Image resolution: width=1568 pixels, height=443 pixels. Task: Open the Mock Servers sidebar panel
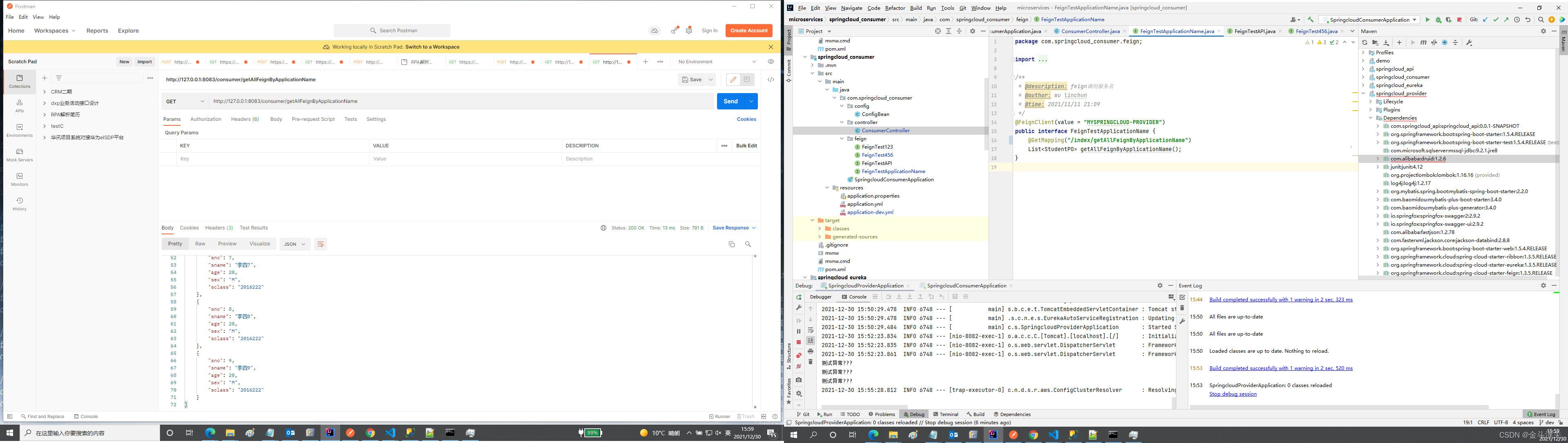[x=20, y=155]
